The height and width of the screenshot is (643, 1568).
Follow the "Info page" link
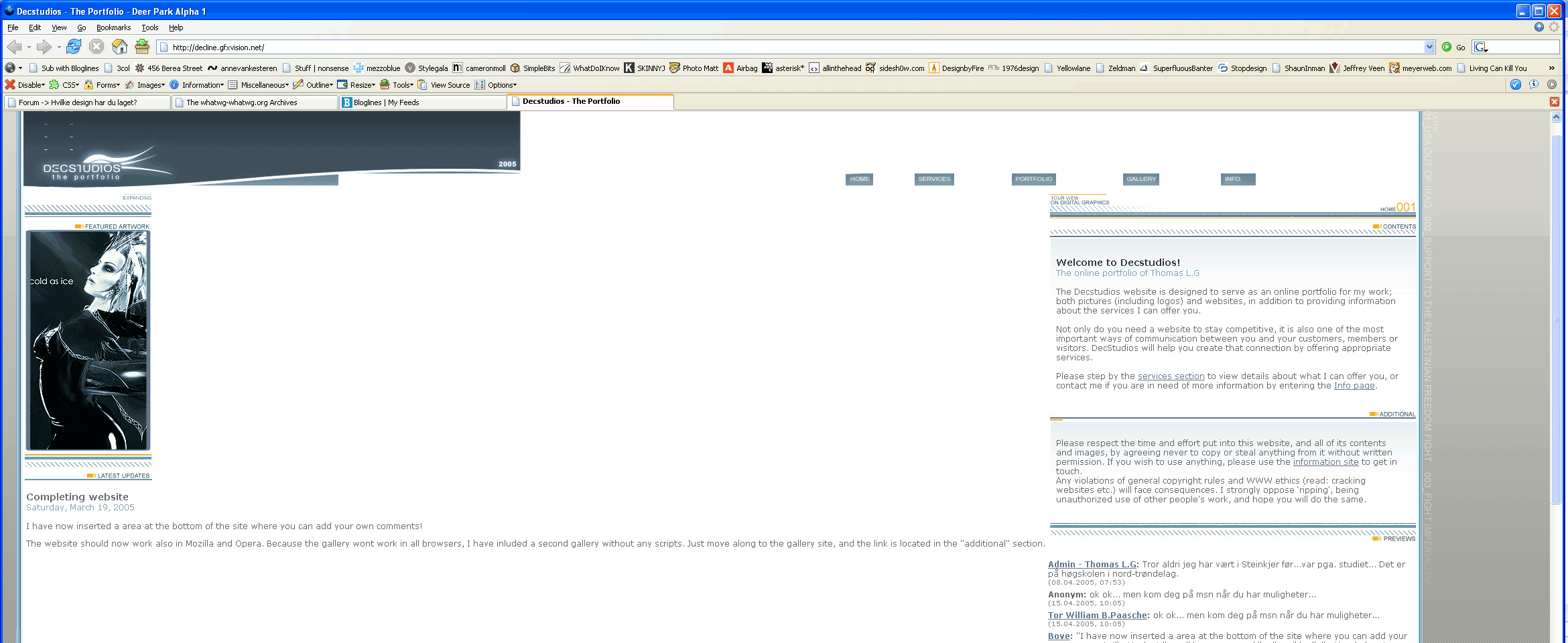(x=1354, y=386)
